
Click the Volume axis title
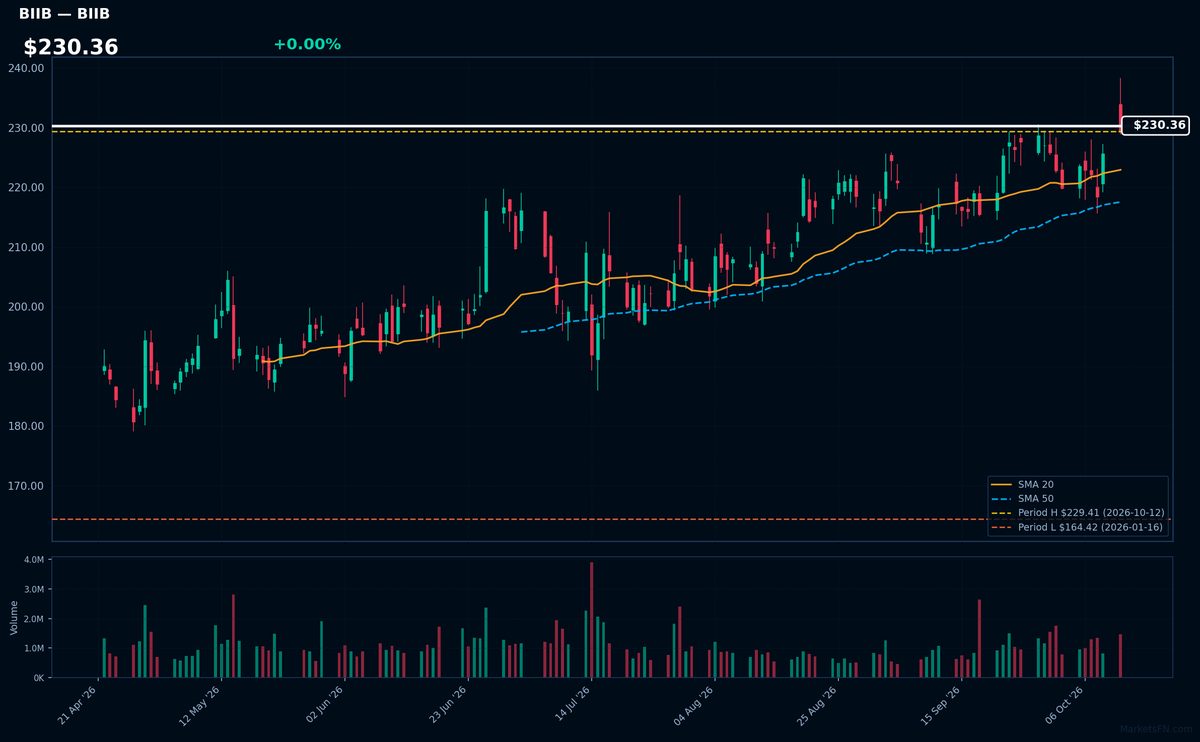pos(14,617)
